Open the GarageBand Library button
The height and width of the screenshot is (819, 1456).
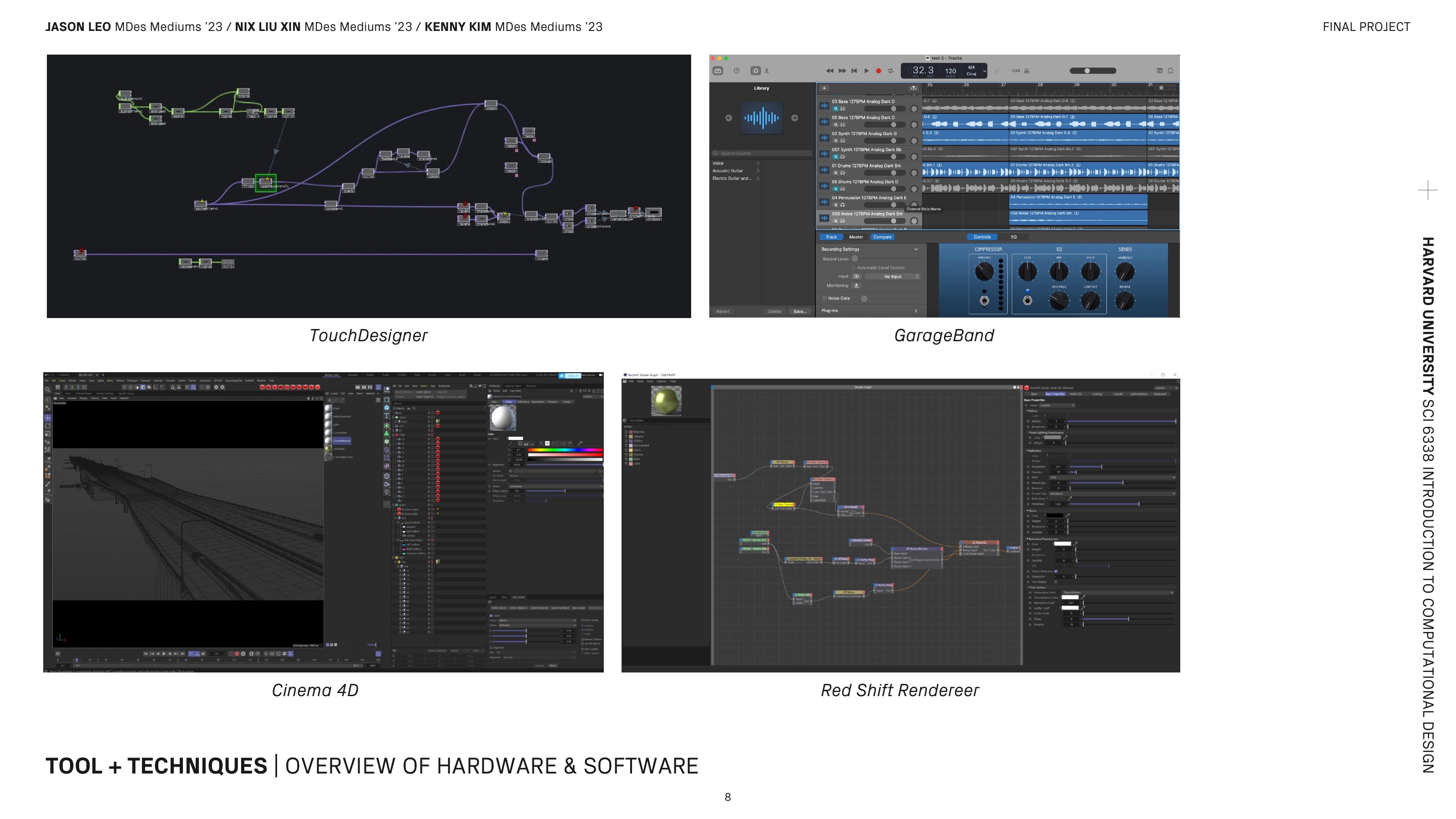tap(718, 71)
